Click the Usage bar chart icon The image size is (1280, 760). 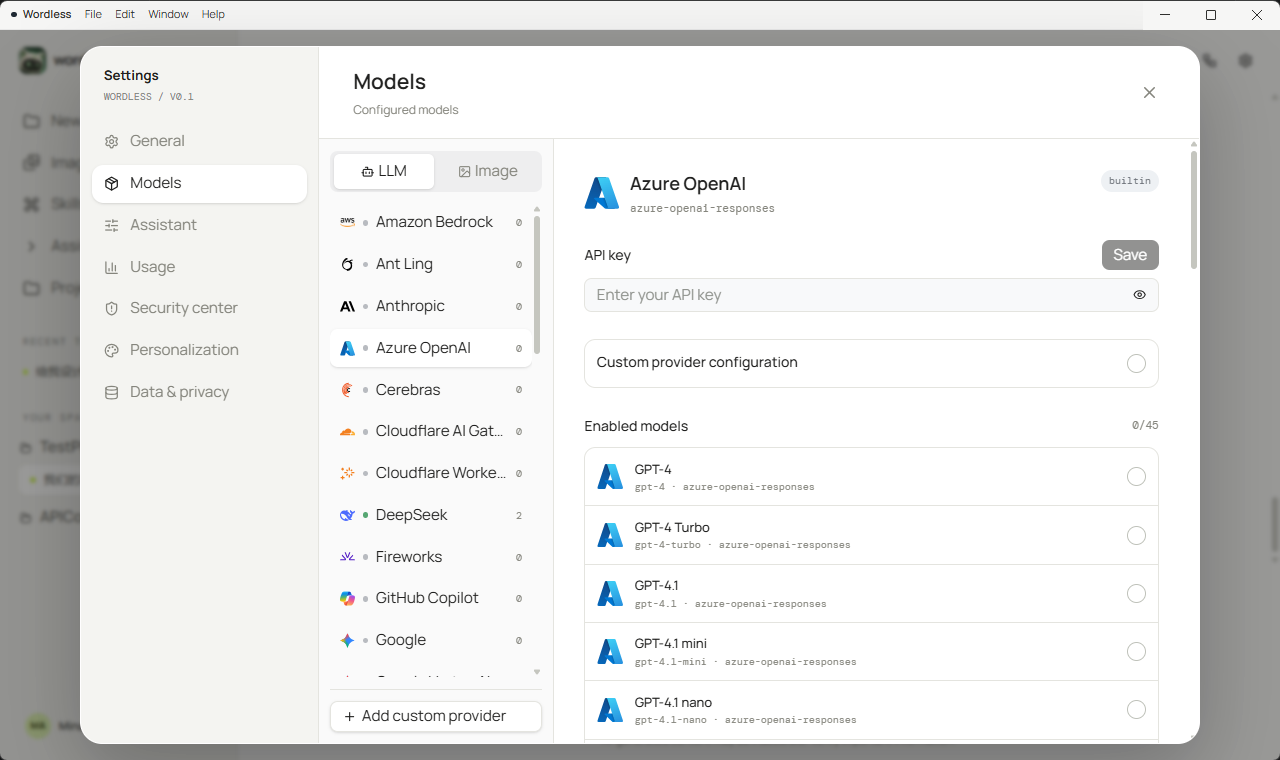(112, 268)
